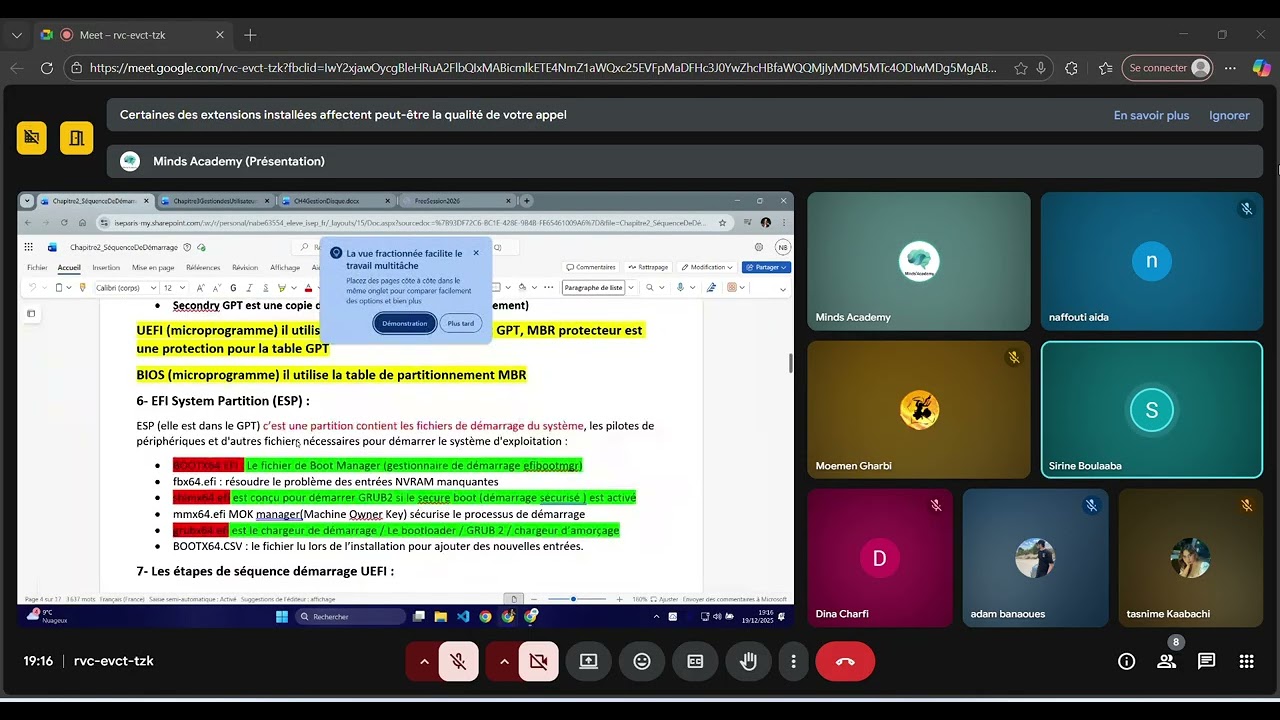Open the emoji reactions picker
Screen dimensions: 1280x720
coord(642,661)
